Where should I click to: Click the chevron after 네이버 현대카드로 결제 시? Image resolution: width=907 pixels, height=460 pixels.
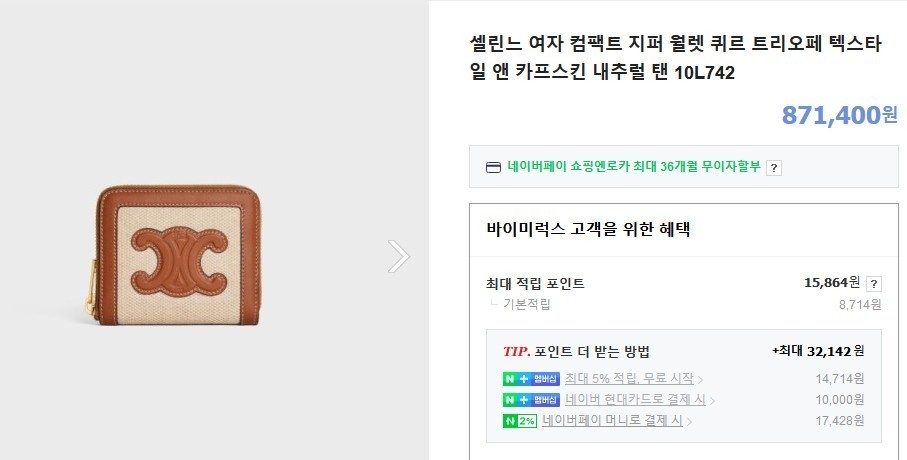click(x=712, y=400)
